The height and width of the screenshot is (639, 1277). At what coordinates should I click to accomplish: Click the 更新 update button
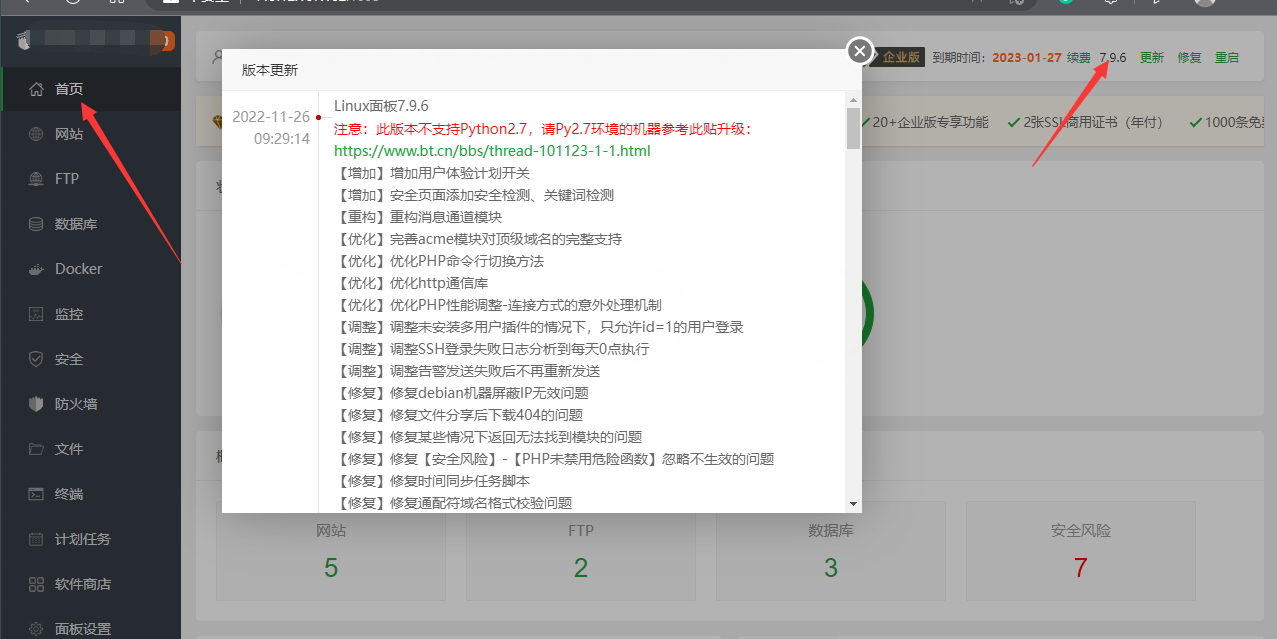pos(1151,57)
